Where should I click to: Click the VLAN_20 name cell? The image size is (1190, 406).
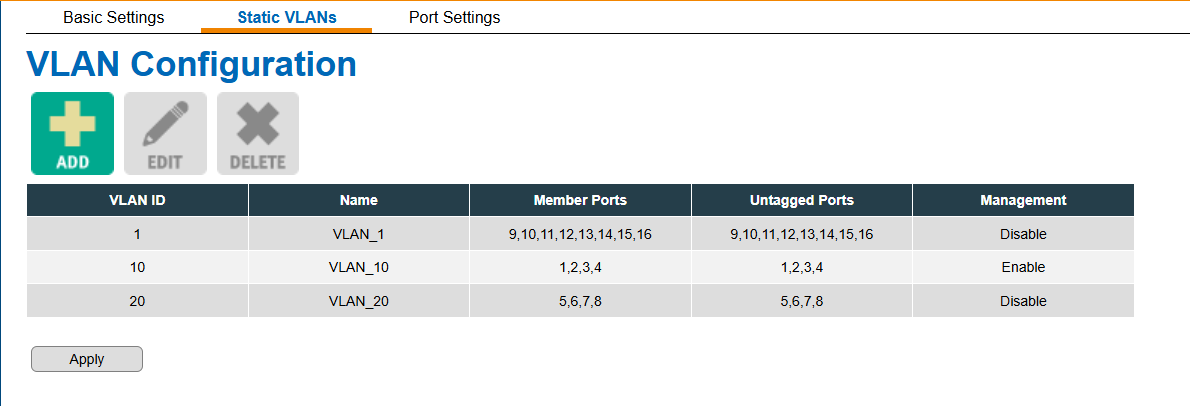point(359,301)
